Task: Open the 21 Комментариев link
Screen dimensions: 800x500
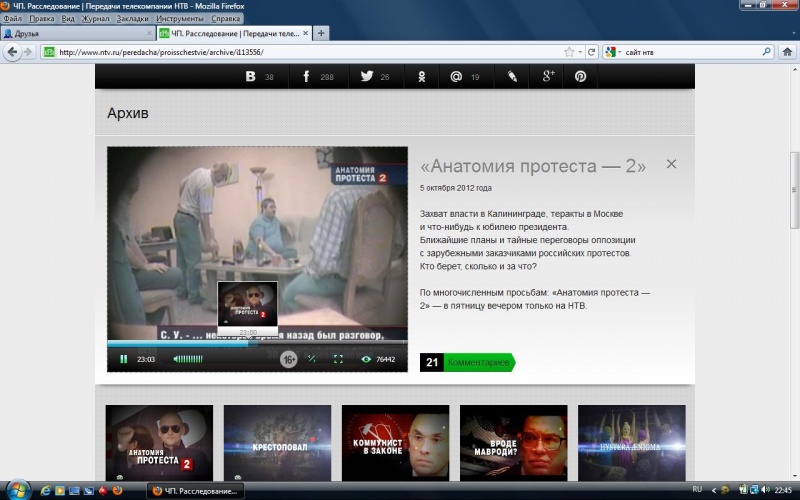Action: coord(468,361)
